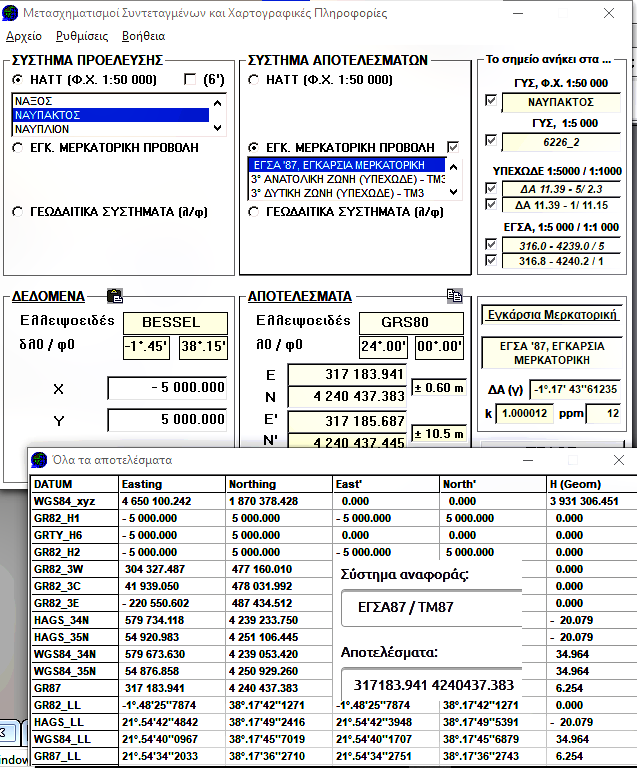
Task: Select source ΕΓΚ. ΜΕΡΚΑΤΟΡΙΚΗ ΠΡΟΒΟΛΗ radio button
Action: point(18,147)
